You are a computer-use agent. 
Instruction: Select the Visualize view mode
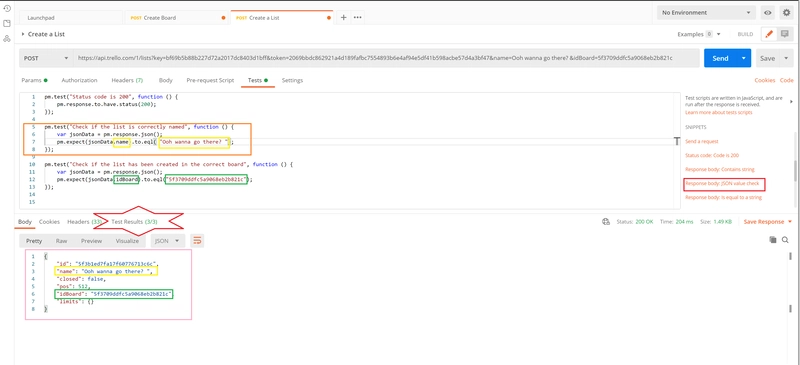coord(127,241)
